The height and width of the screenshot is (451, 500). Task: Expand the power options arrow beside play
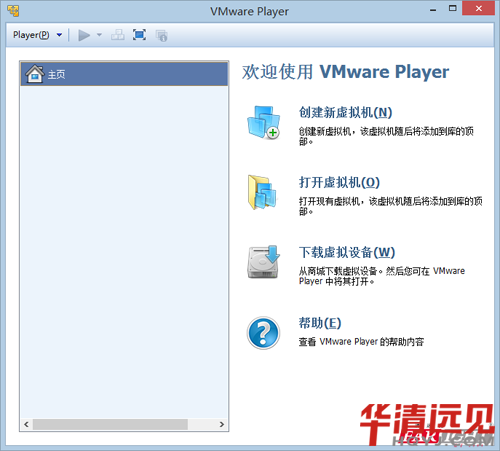pyautogui.click(x=99, y=35)
